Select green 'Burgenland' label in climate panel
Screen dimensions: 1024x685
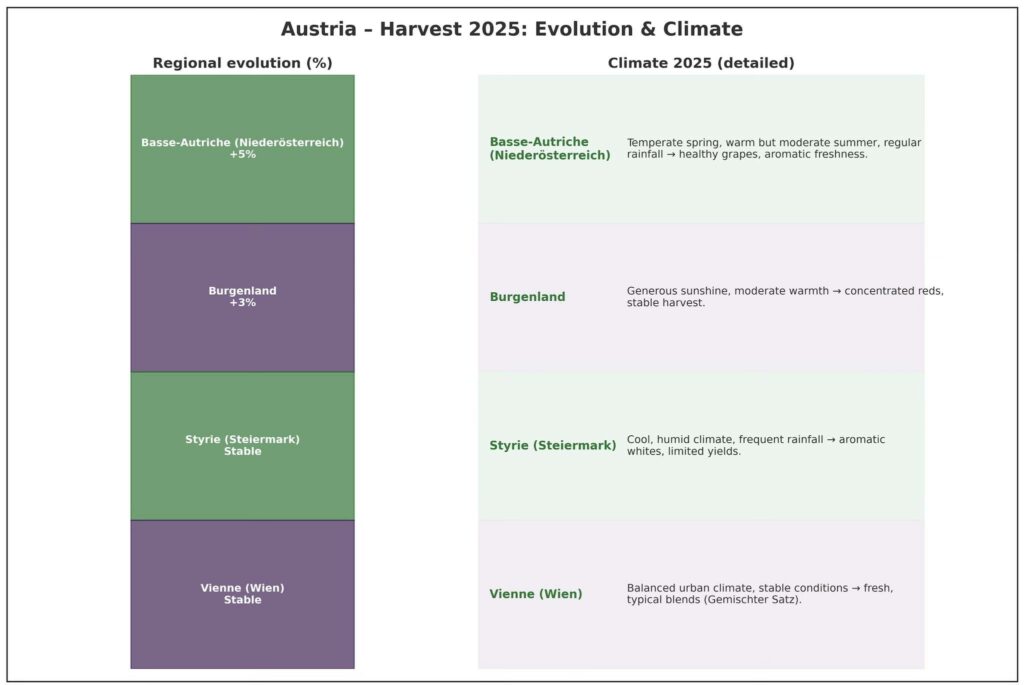pyautogui.click(x=527, y=297)
